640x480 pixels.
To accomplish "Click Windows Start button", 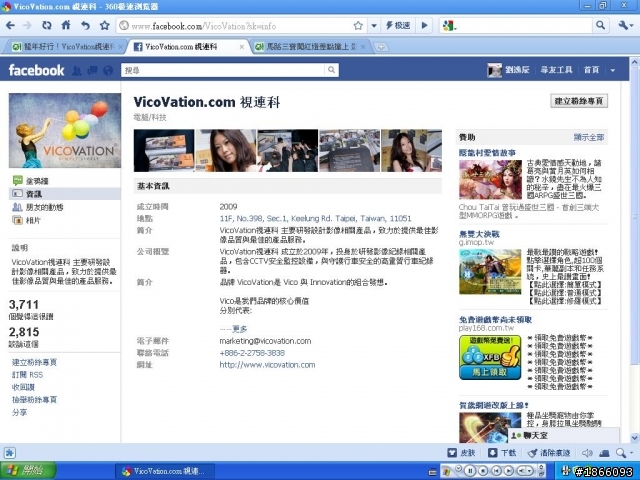I will (28, 471).
